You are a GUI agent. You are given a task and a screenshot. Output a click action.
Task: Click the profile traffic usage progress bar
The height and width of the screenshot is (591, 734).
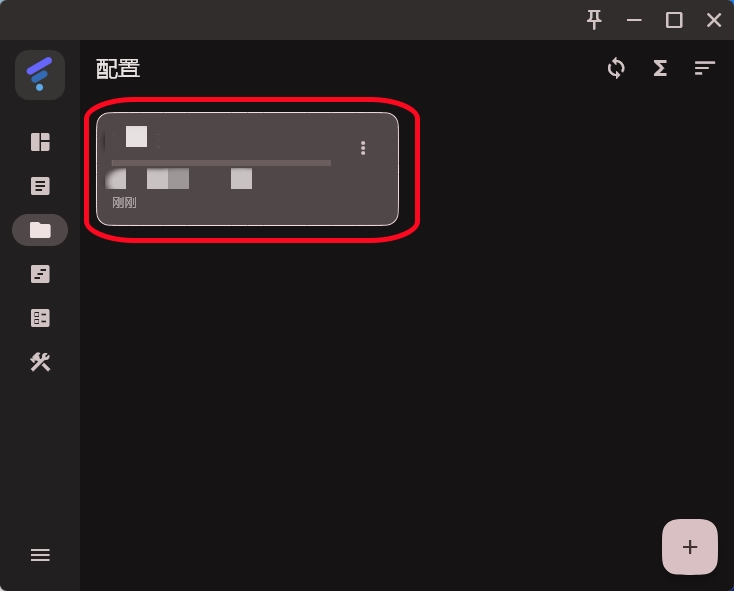point(221,163)
